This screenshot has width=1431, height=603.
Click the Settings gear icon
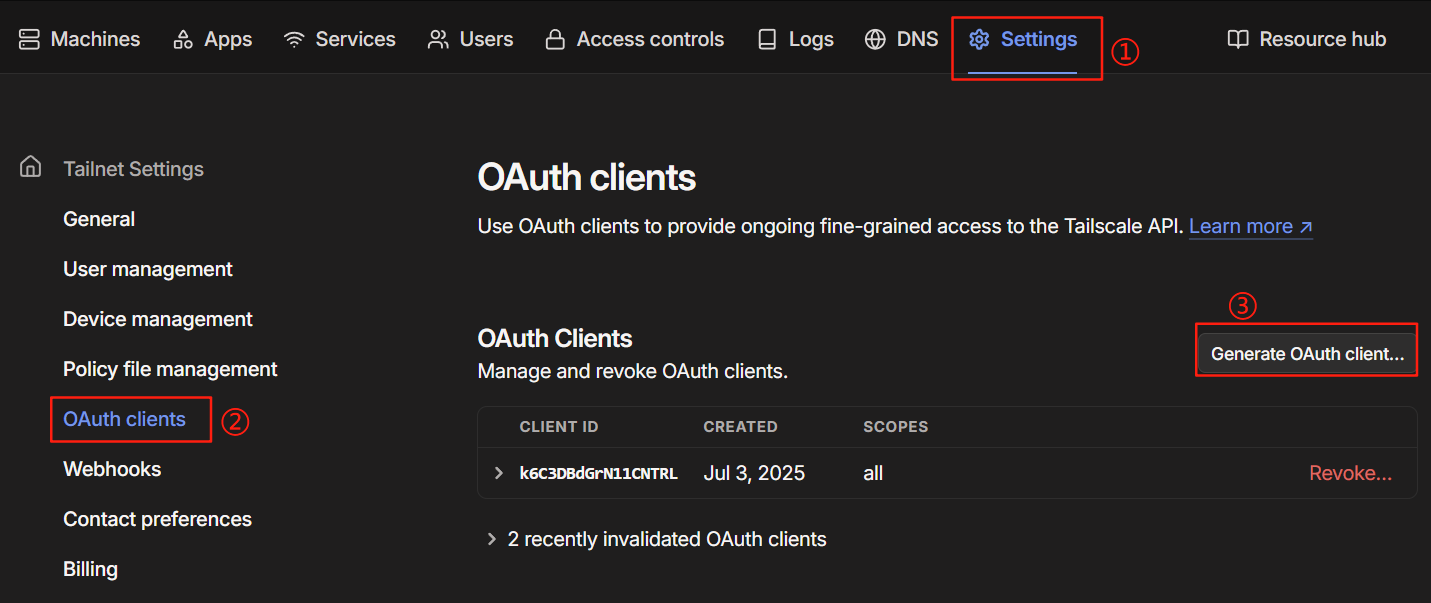click(979, 39)
